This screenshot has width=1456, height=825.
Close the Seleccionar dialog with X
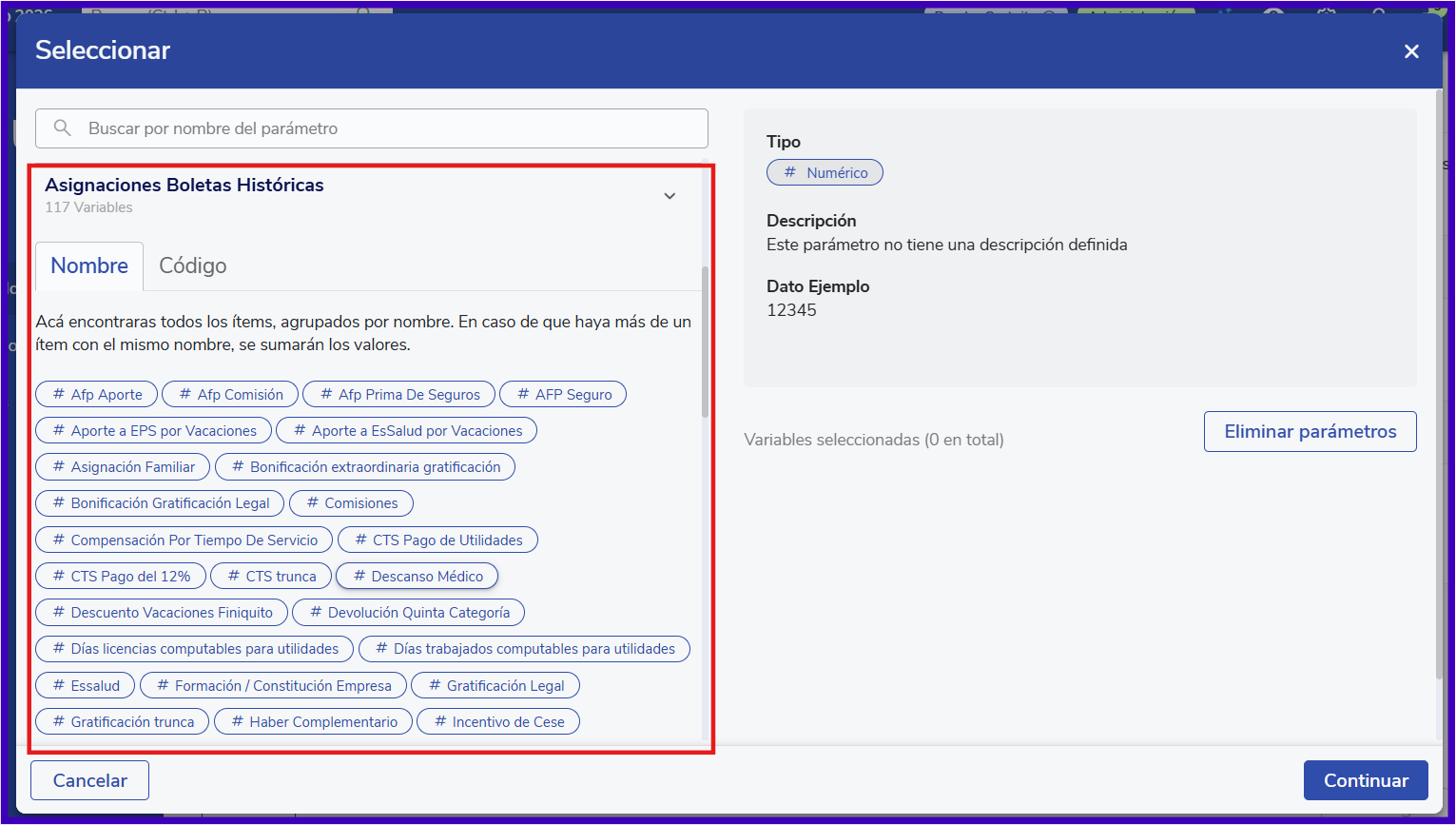tap(1411, 51)
